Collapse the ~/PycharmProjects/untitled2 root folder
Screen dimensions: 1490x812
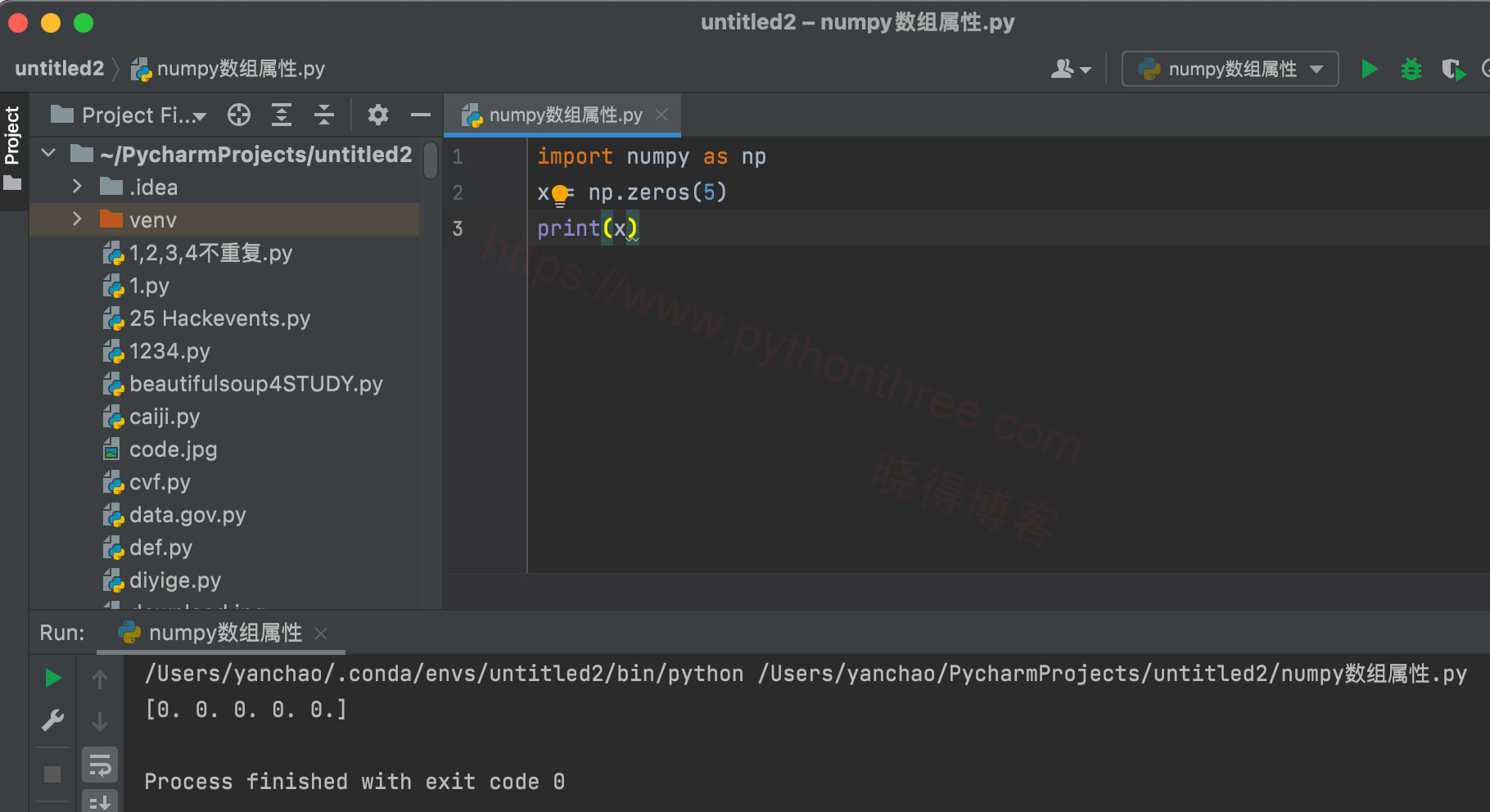(x=48, y=153)
